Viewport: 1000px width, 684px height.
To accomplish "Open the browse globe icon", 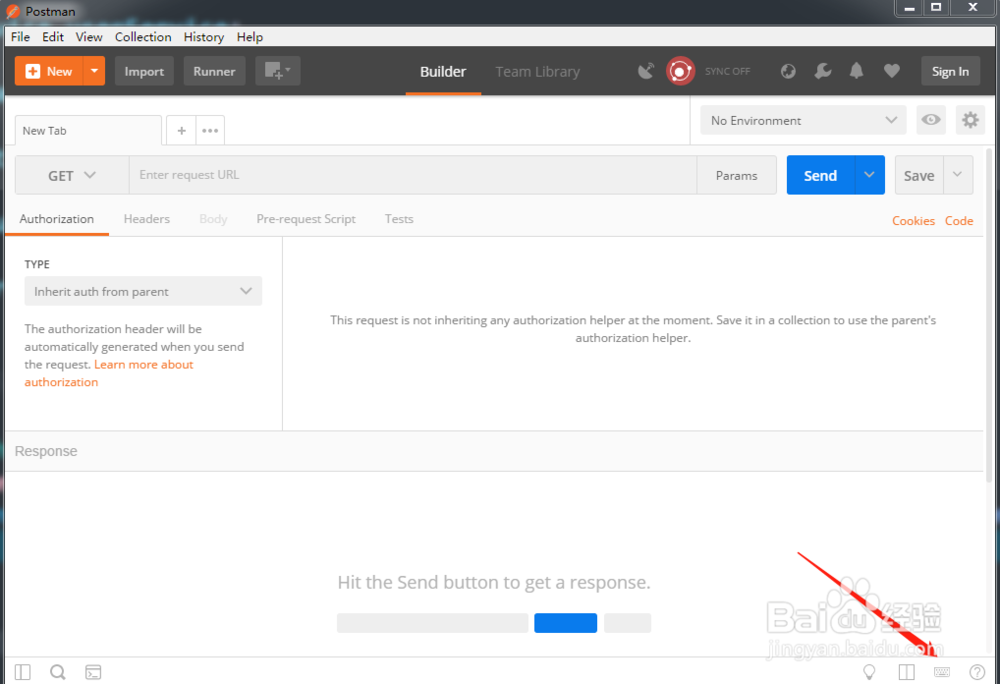I will tap(788, 71).
